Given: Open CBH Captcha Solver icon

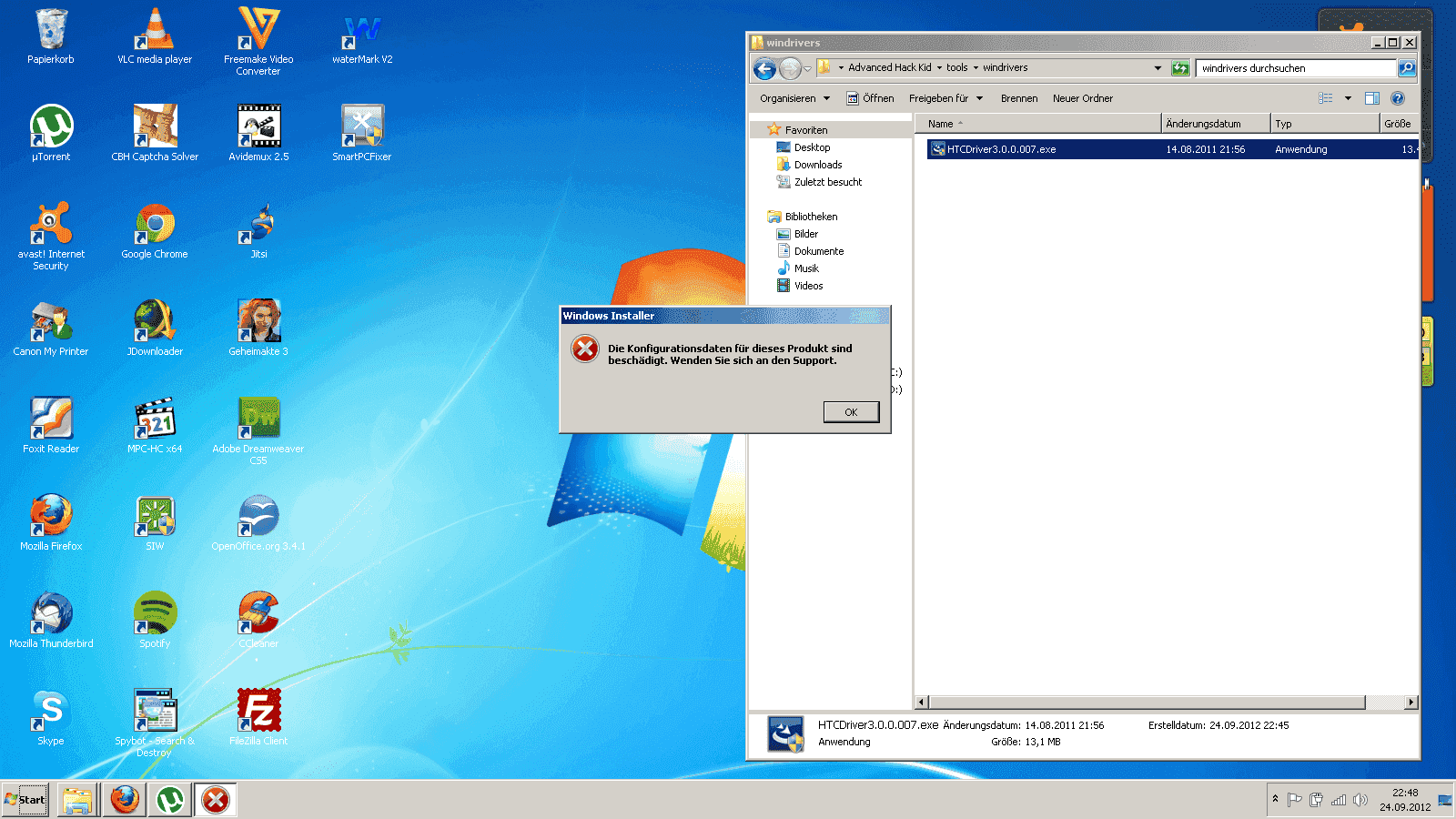Looking at the screenshot, I should pyautogui.click(x=155, y=134).
